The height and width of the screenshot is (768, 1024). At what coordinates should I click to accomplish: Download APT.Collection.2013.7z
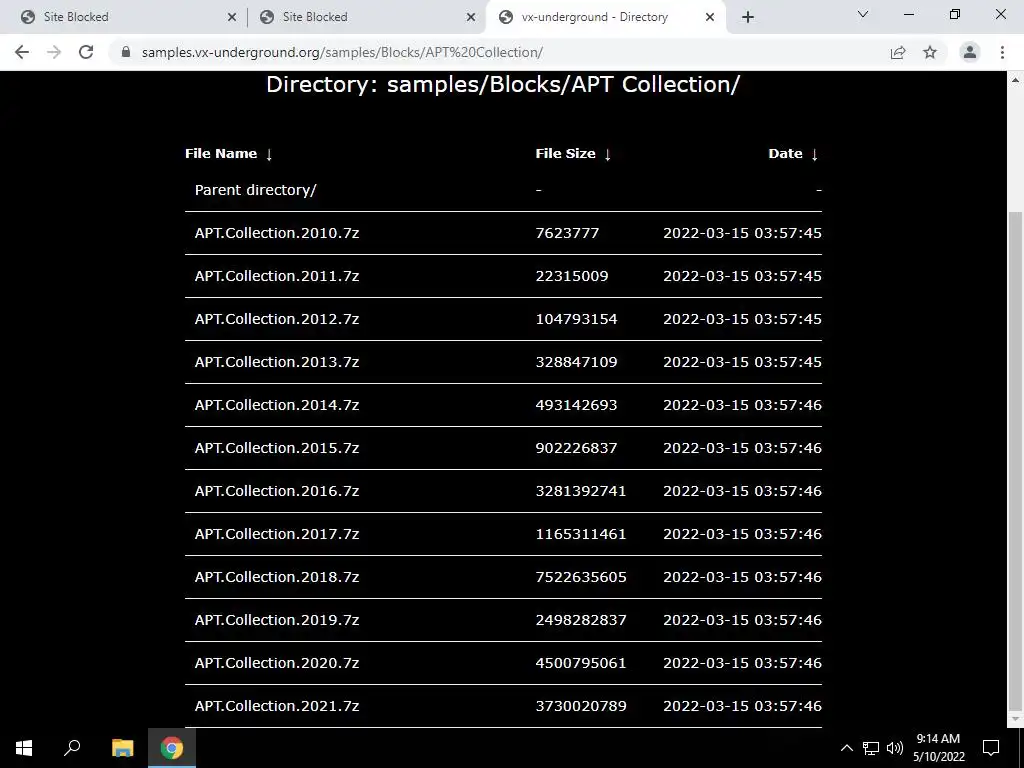pyautogui.click(x=277, y=362)
